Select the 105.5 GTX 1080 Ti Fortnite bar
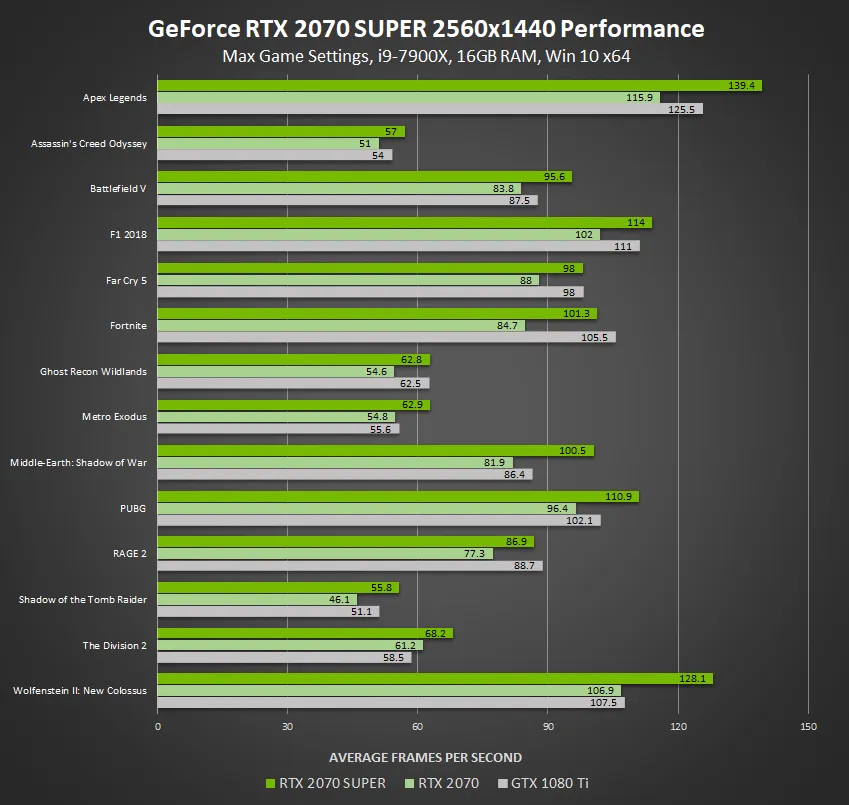 (380, 337)
